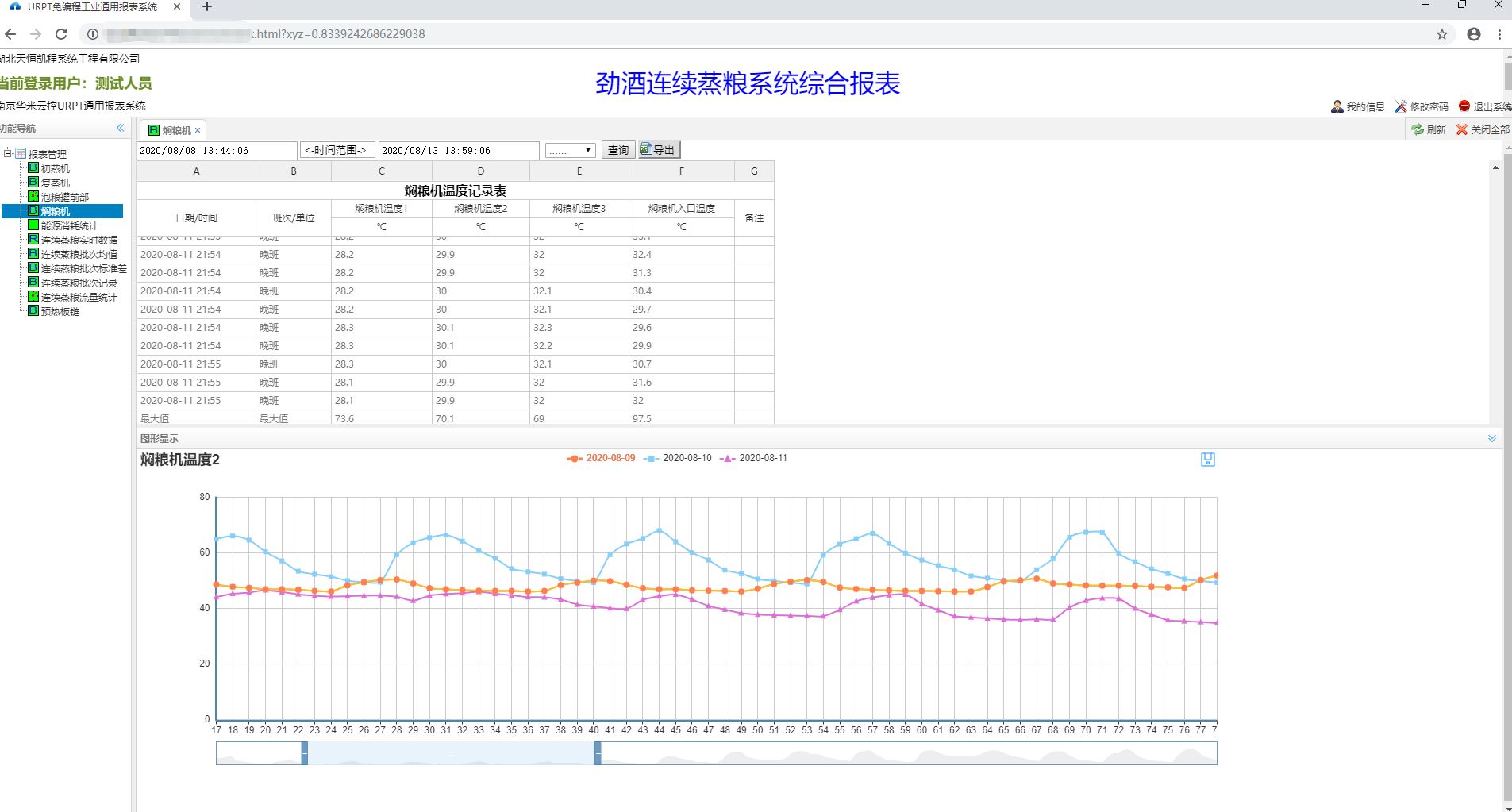Click the red 退出系统 logout icon

pos(1464,106)
